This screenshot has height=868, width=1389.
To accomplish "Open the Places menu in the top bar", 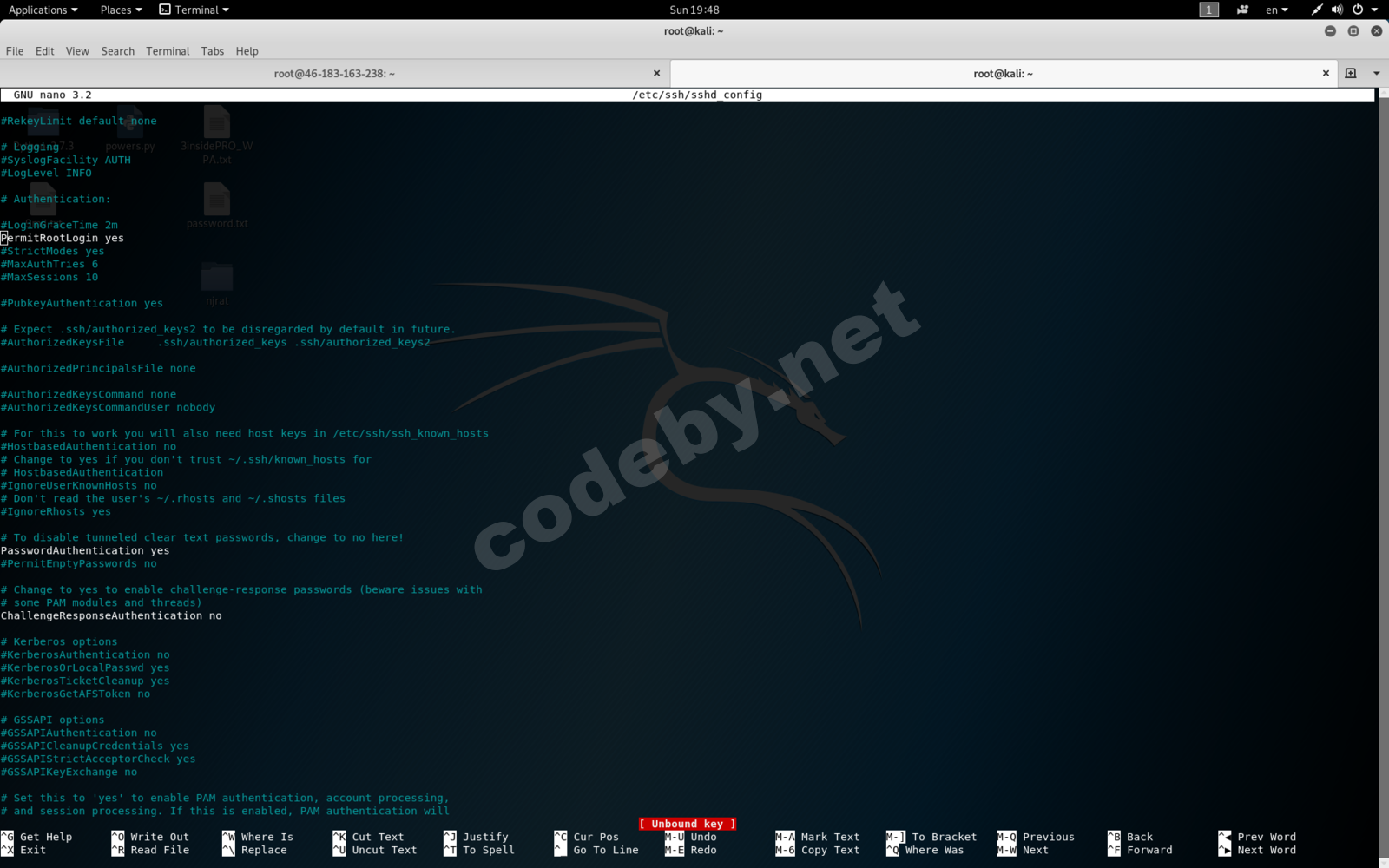I will [x=115, y=10].
